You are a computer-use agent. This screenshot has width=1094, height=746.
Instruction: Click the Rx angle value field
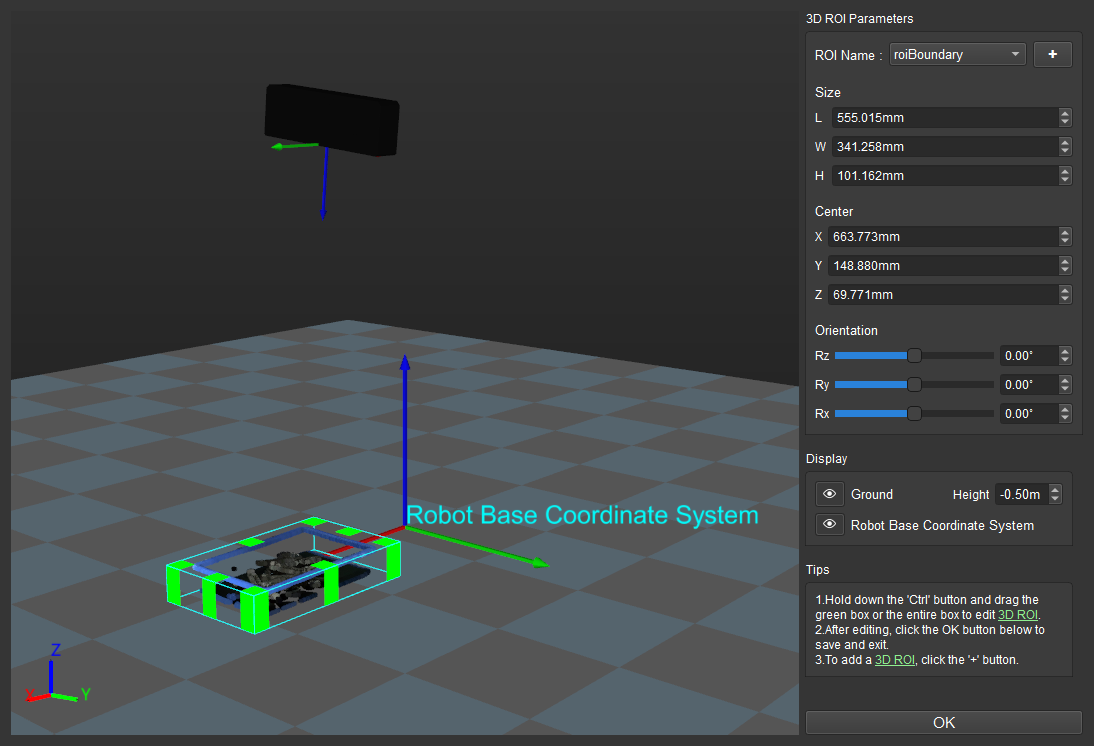pos(1028,413)
